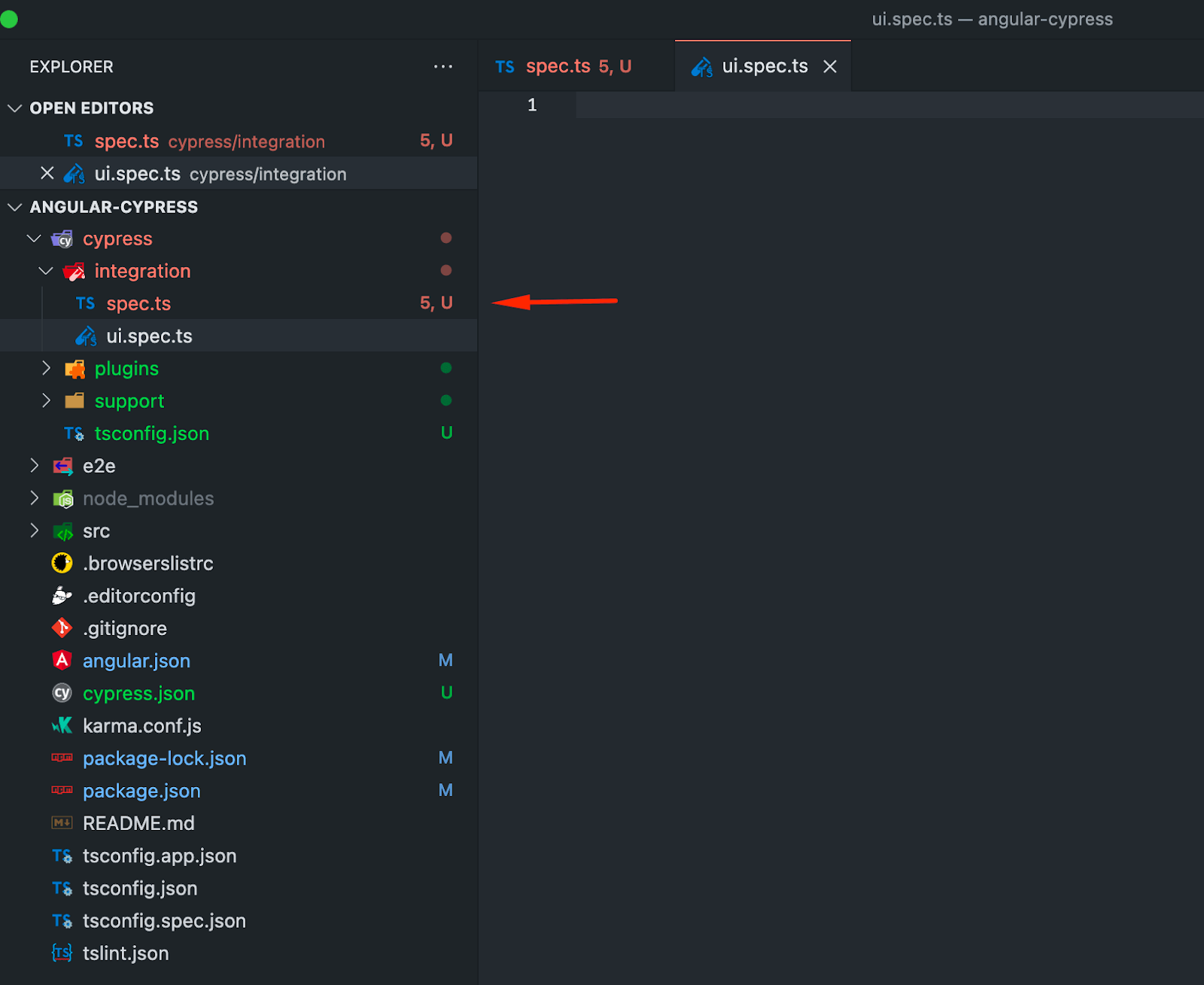Click the support folder icon
The image size is (1204, 985).
coord(74,400)
